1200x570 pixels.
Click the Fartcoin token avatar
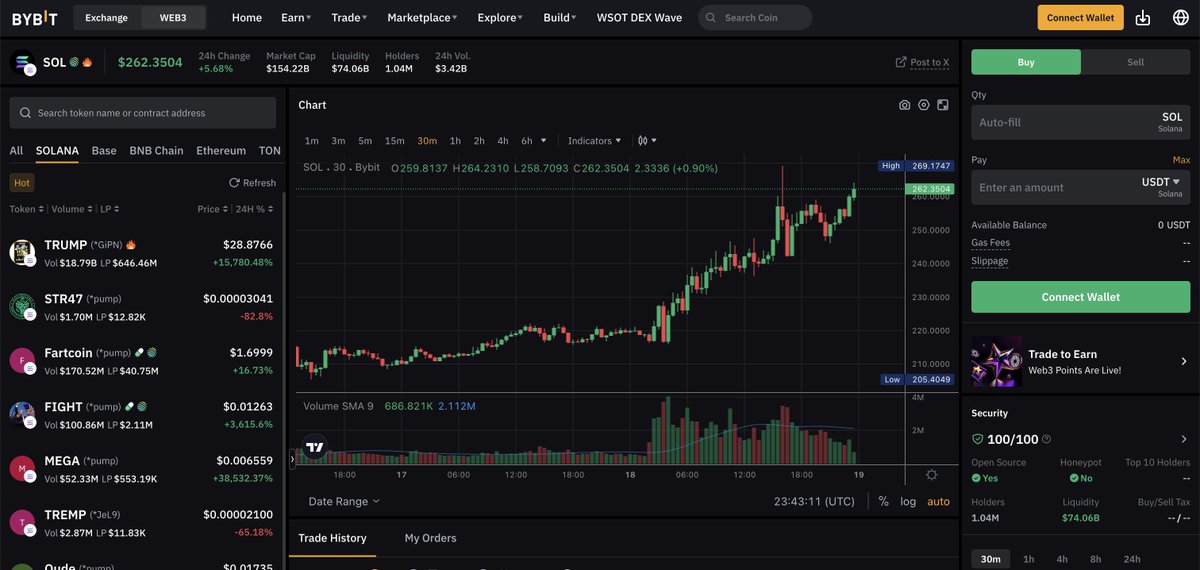23,361
